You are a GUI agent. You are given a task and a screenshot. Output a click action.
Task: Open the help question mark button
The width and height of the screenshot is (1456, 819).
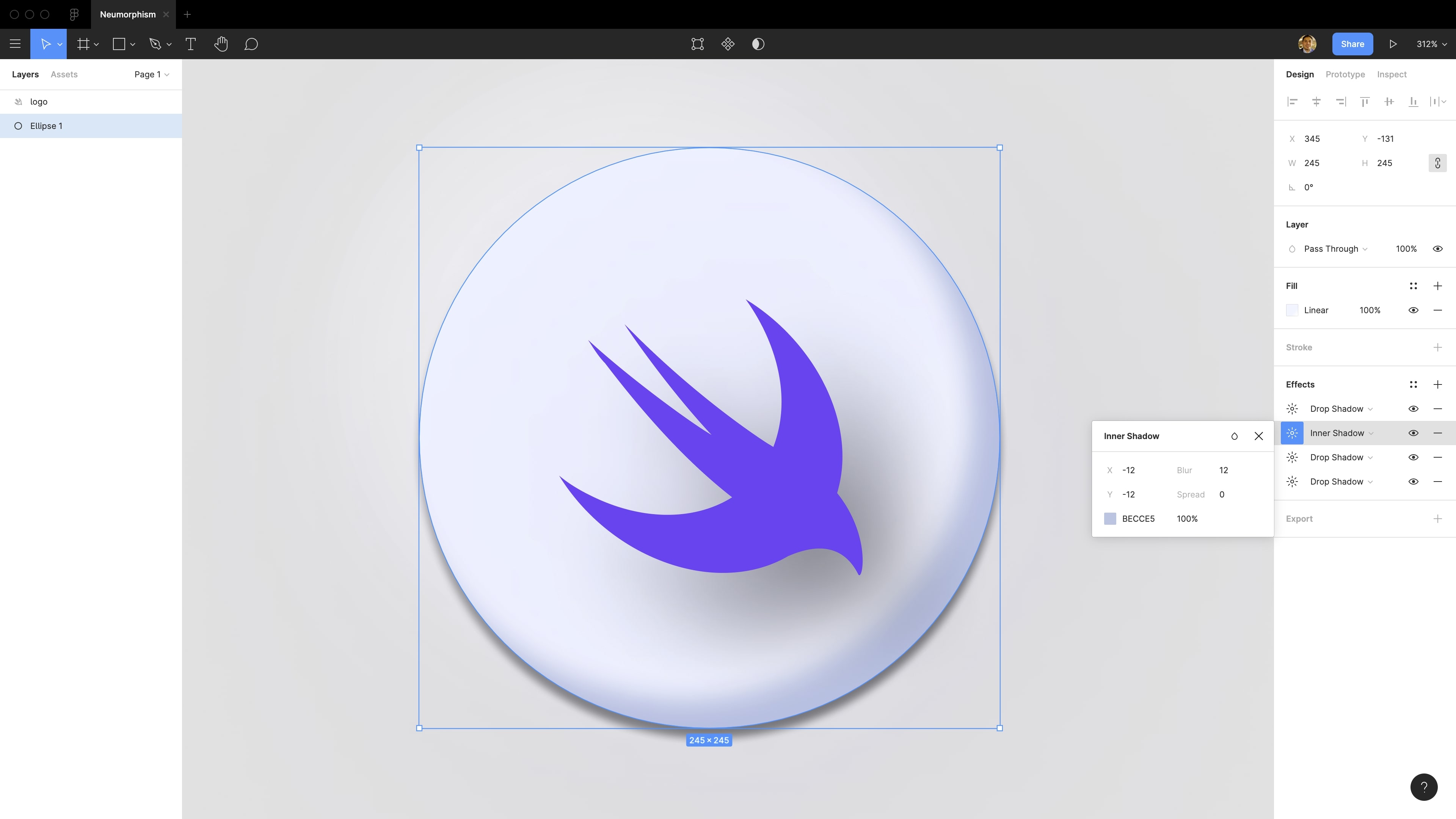point(1424,787)
